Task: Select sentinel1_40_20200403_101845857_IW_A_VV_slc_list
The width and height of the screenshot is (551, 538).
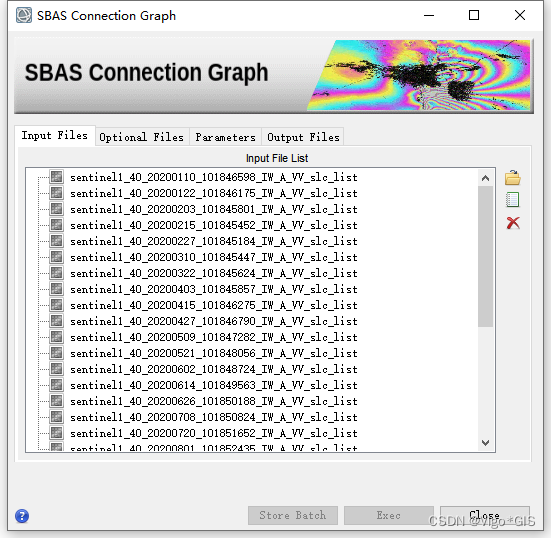Action: [214, 289]
